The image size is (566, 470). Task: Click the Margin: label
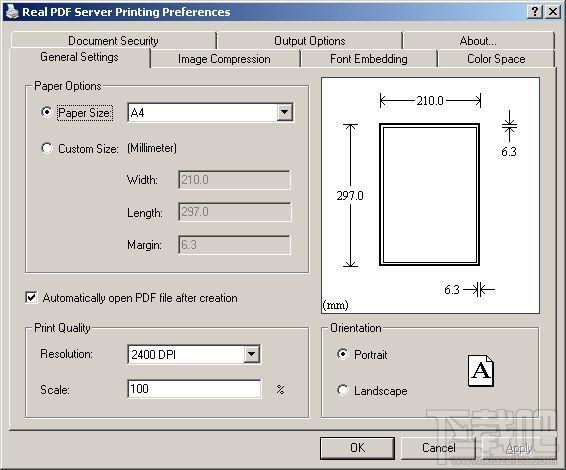click(144, 245)
